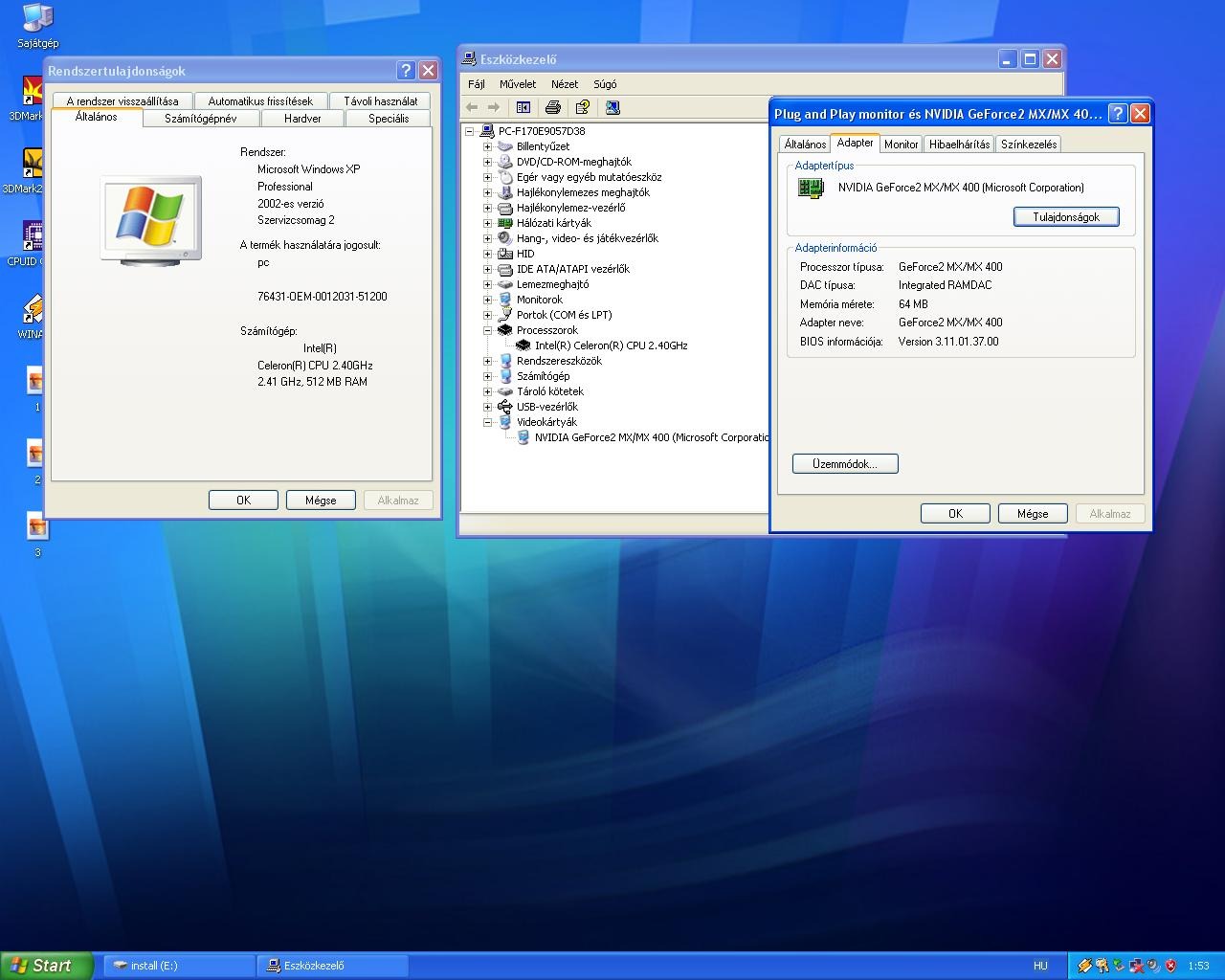Switch to the Számítógépnév tab

pos(201,119)
